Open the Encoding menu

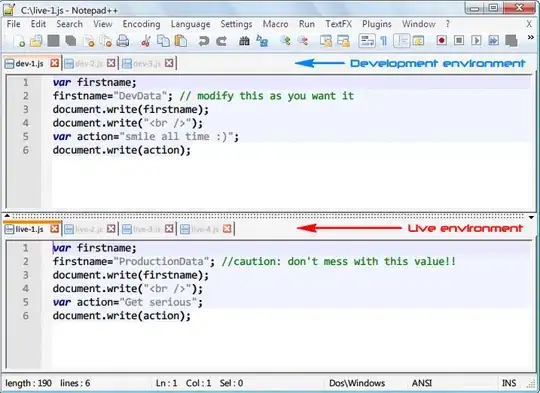tap(141, 24)
